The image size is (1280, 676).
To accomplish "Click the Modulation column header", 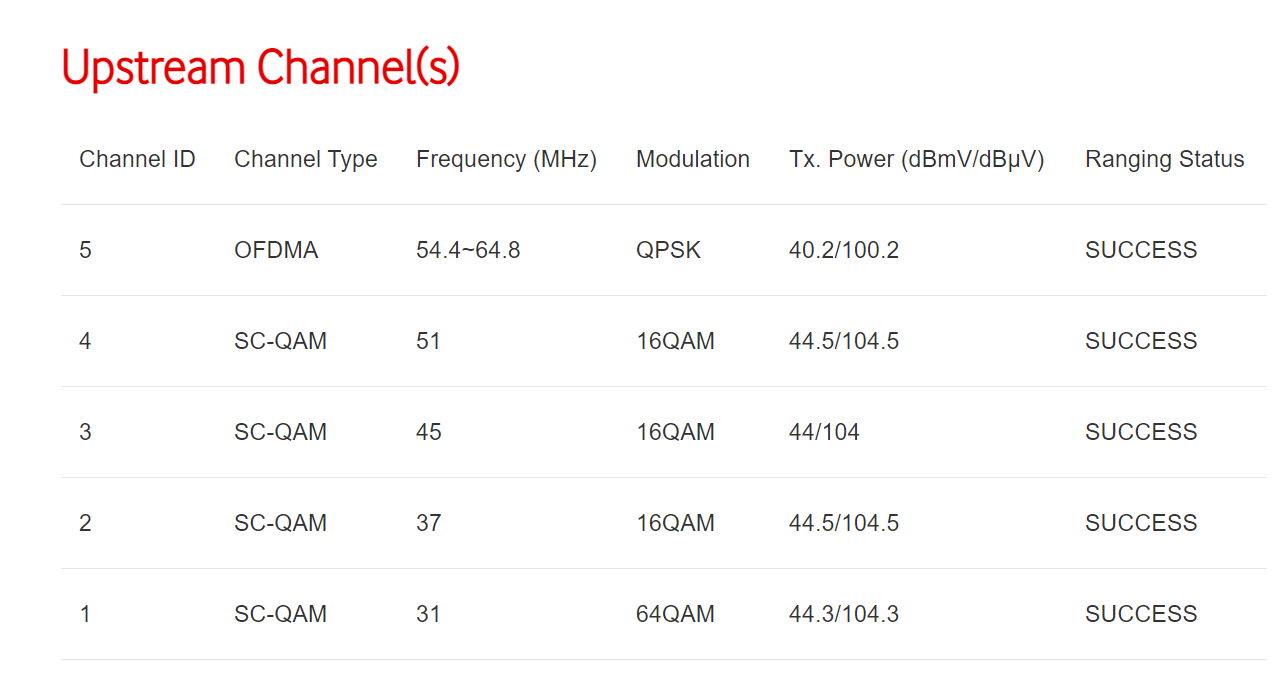I will click(x=692, y=160).
